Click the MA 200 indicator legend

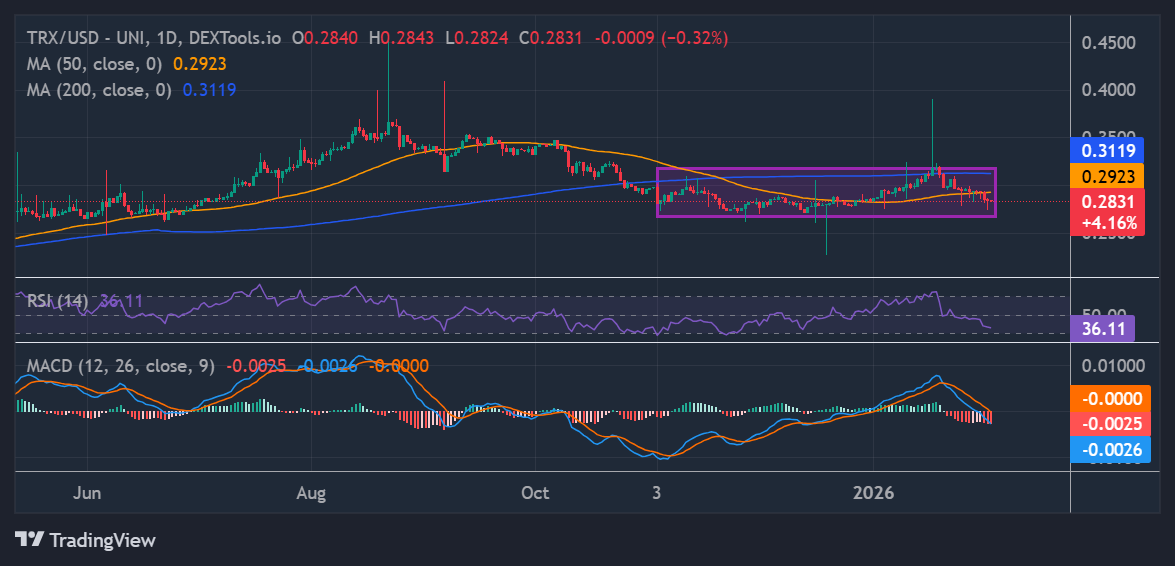click(100, 90)
